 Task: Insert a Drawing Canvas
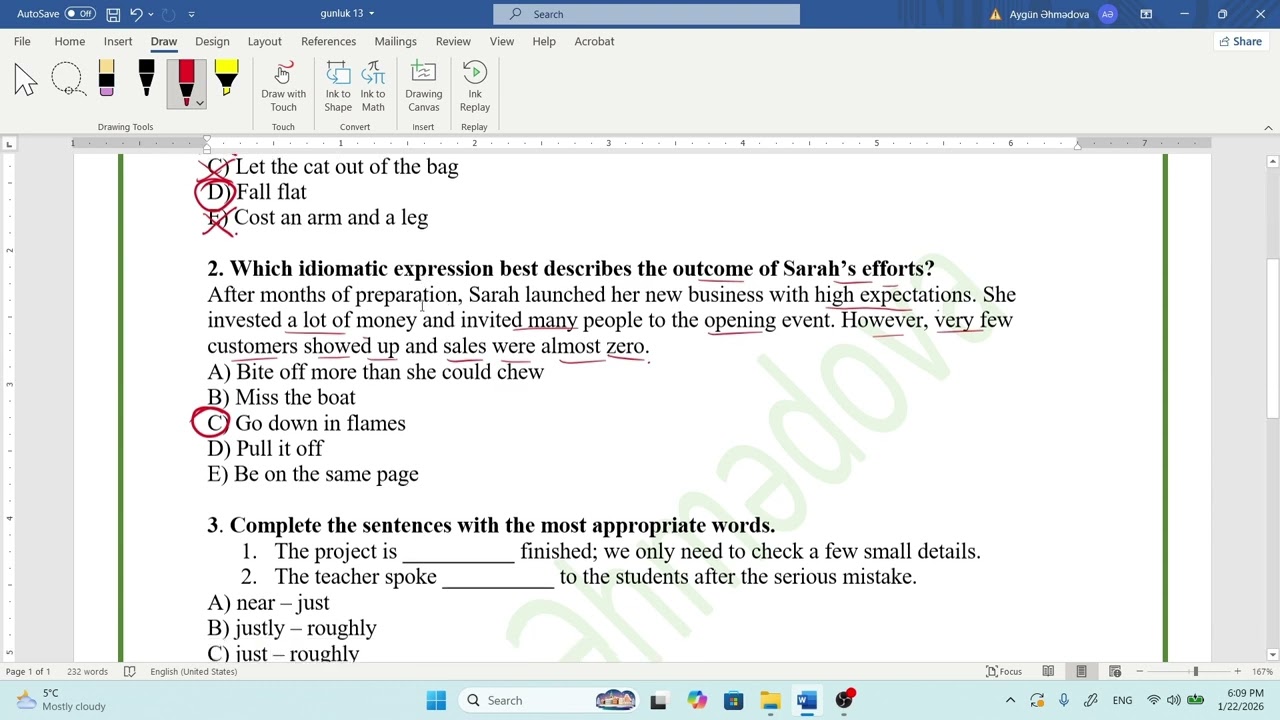(424, 87)
